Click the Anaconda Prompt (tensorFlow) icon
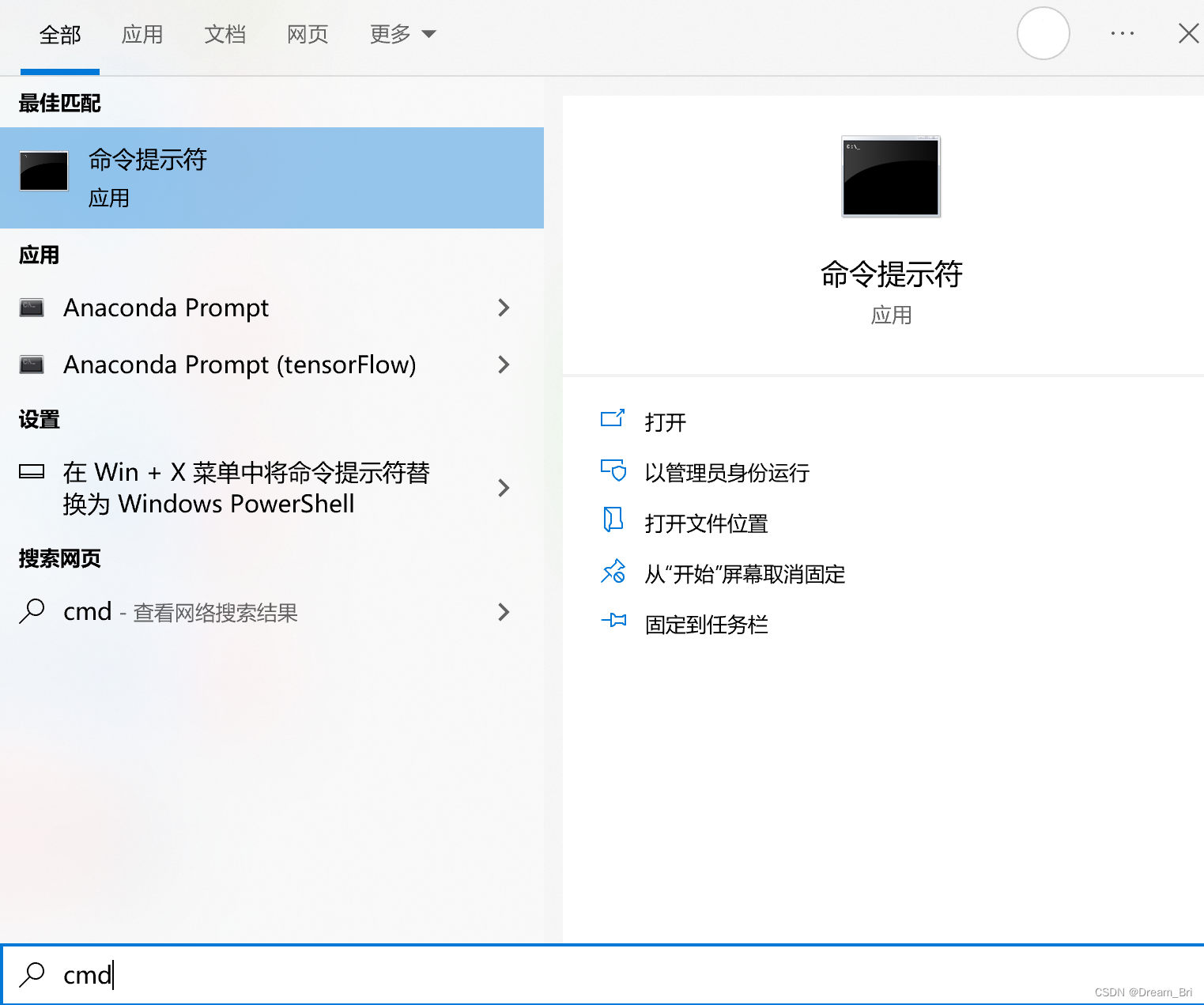1204x1005 pixels. point(32,365)
